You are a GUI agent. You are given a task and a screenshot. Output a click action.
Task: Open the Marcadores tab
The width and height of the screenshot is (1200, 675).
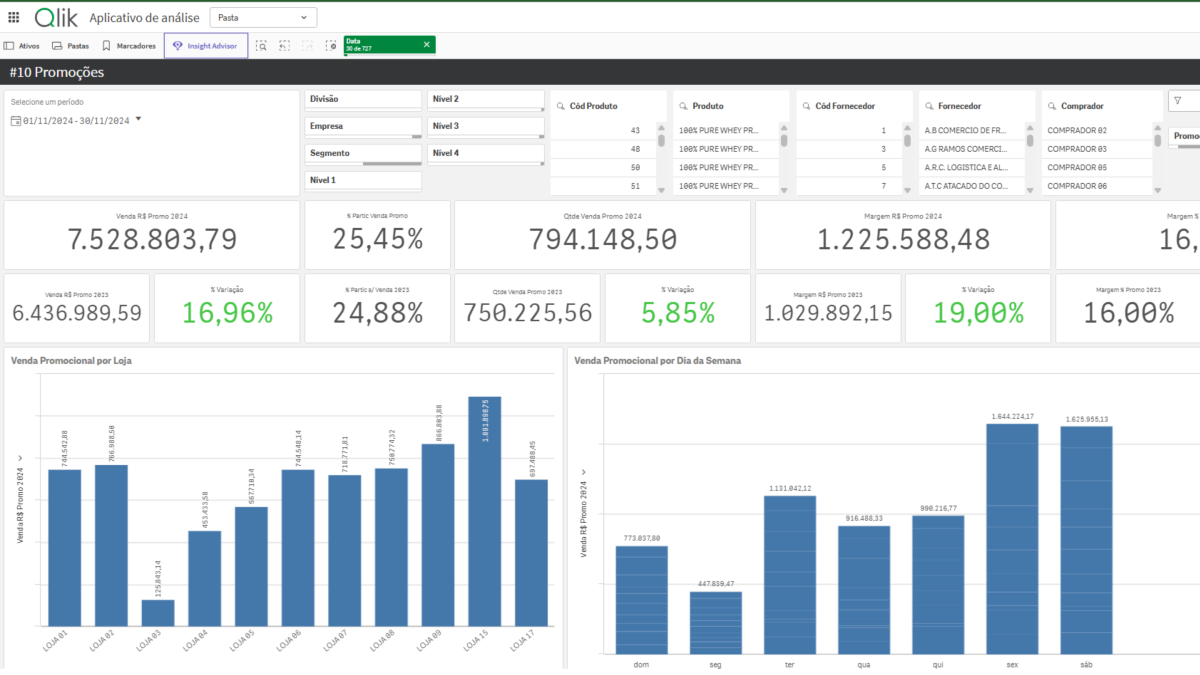tap(128, 45)
